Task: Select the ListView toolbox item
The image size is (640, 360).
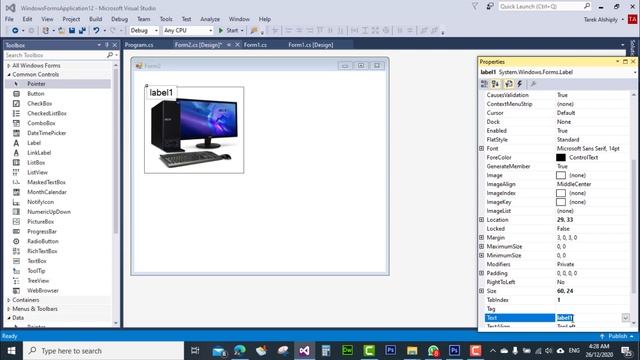Action: tap(57, 172)
